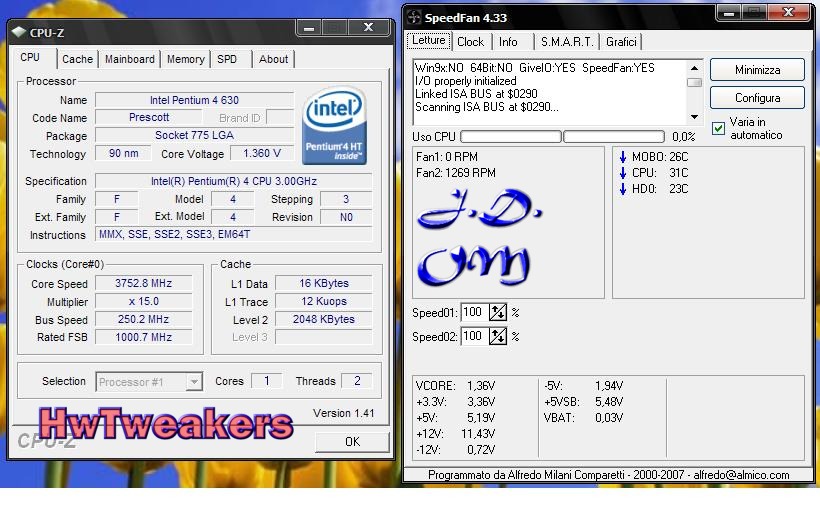This screenshot has height=512, width=820.
Task: Click the SpeedFan title bar fan icon
Action: [x=414, y=17]
